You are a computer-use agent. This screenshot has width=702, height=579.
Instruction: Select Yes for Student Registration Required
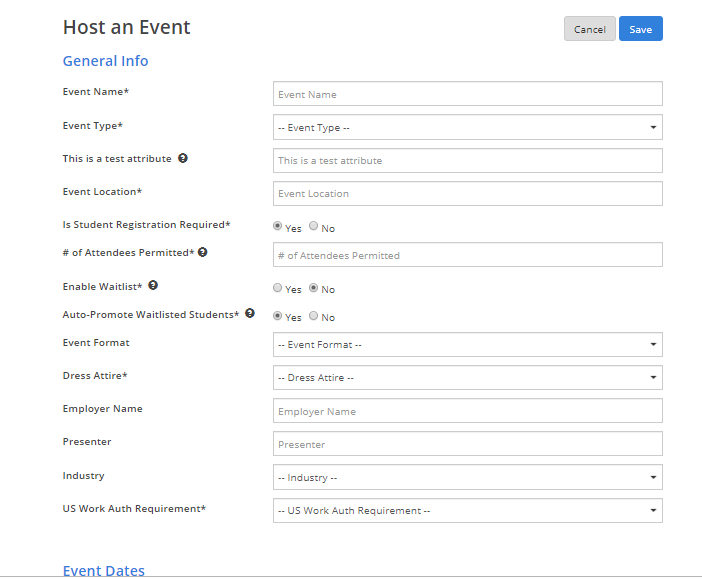tap(278, 227)
